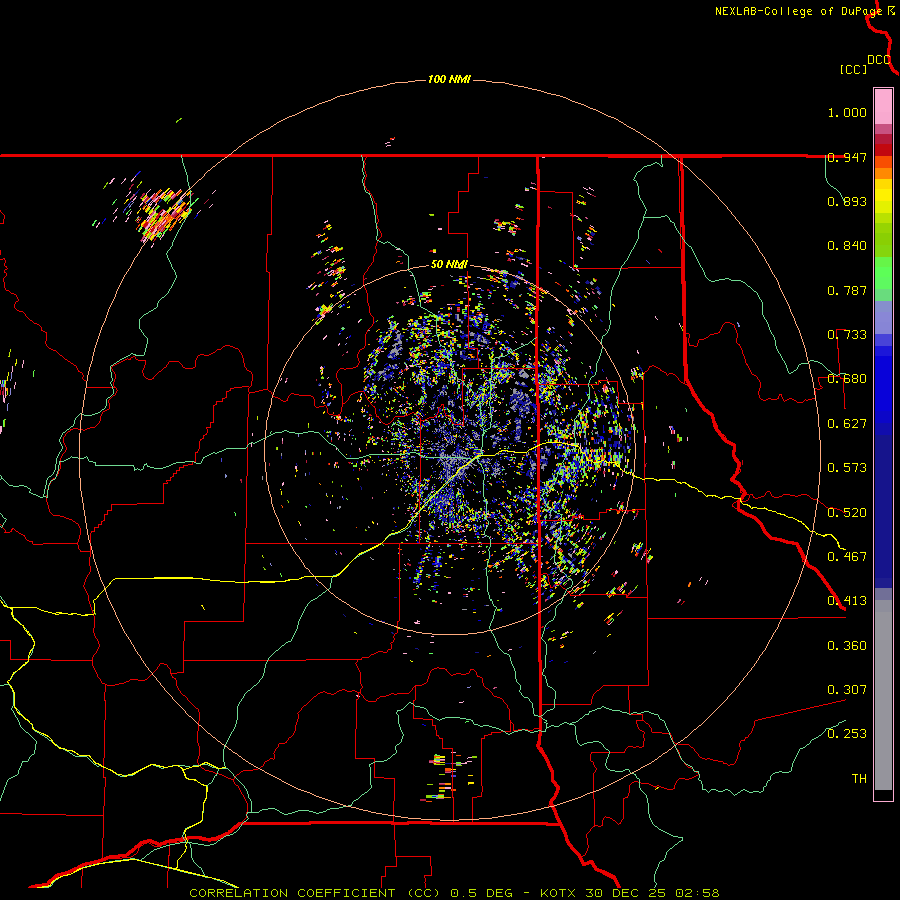Click the [CC] legend header label
The width and height of the screenshot is (900, 900).
coord(853,69)
